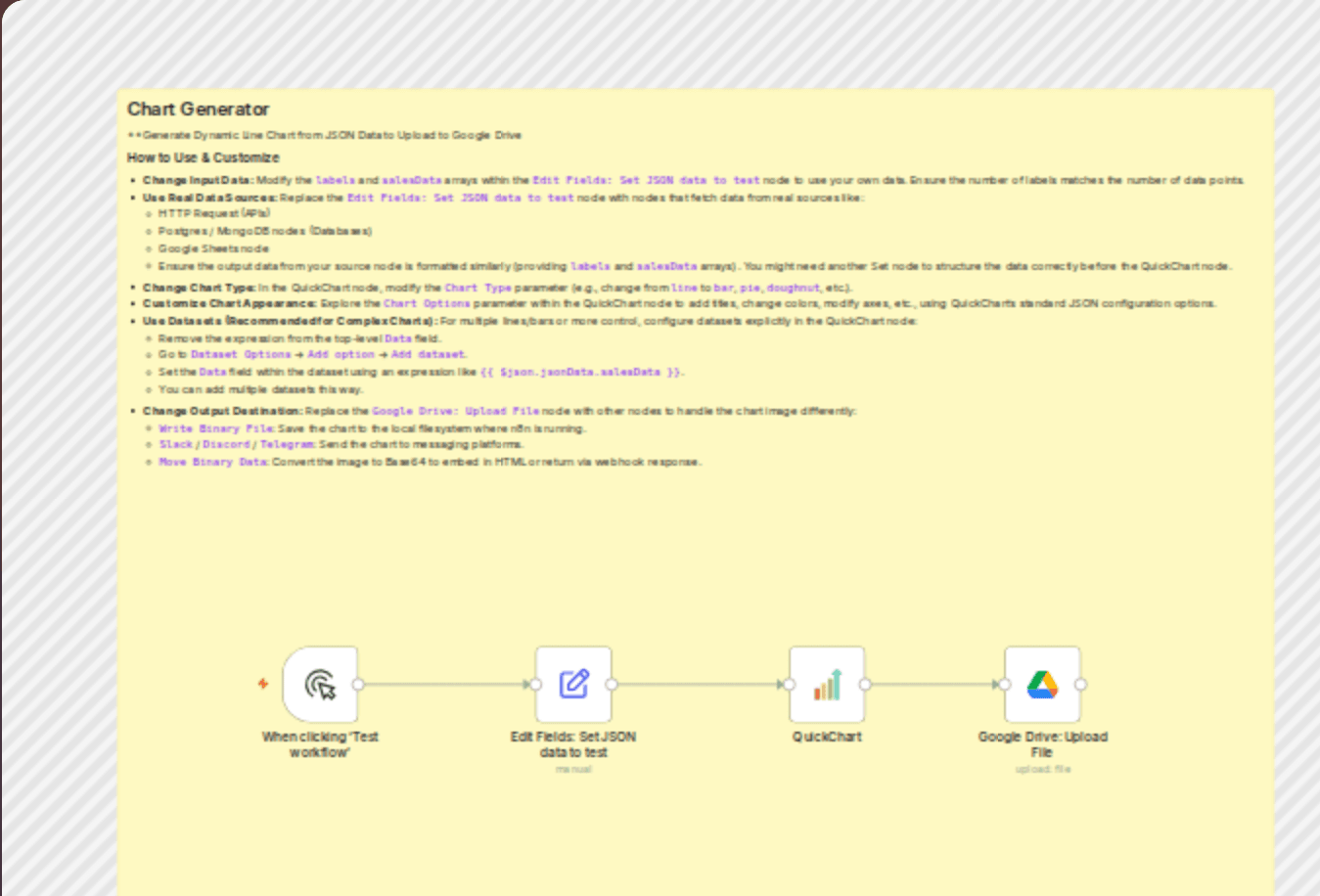Click the "Write Binary File" code text
Viewport: 1320px width, 896px height.
[217, 428]
